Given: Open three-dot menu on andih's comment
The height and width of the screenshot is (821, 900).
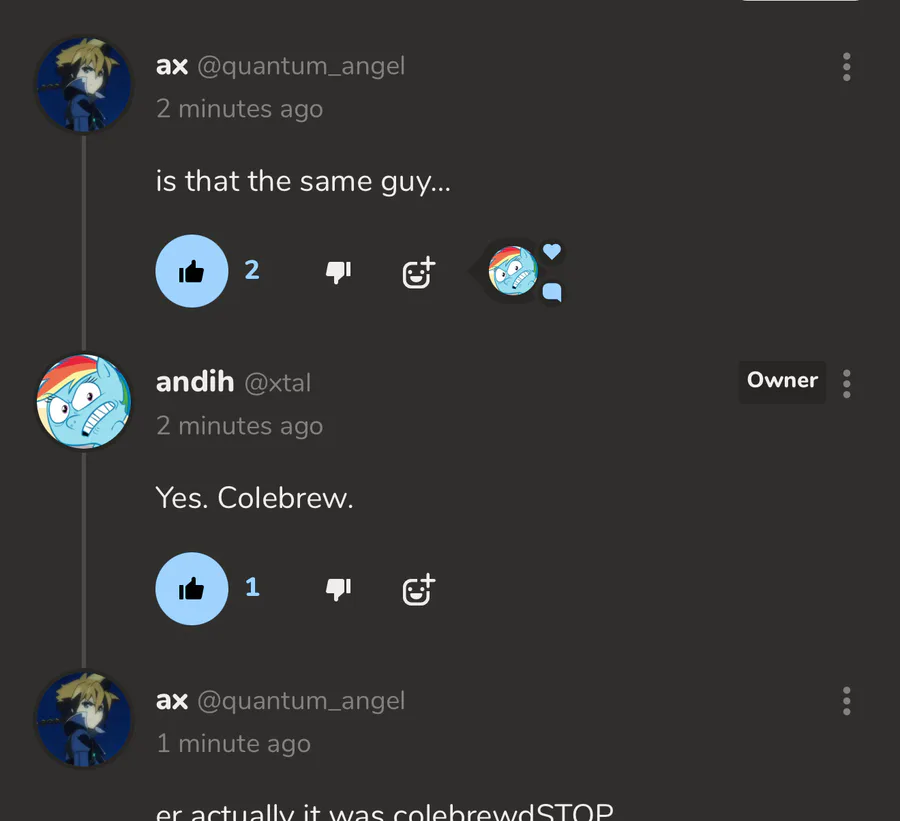Looking at the screenshot, I should (x=847, y=384).
